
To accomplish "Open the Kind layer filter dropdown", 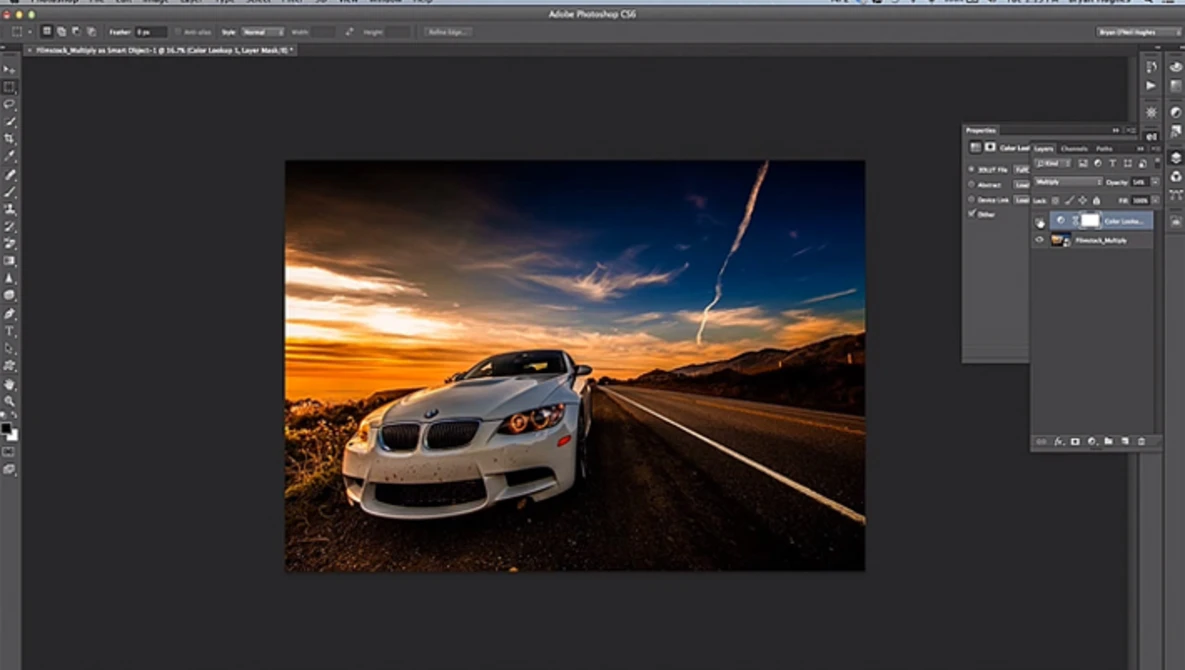I will coord(1053,163).
